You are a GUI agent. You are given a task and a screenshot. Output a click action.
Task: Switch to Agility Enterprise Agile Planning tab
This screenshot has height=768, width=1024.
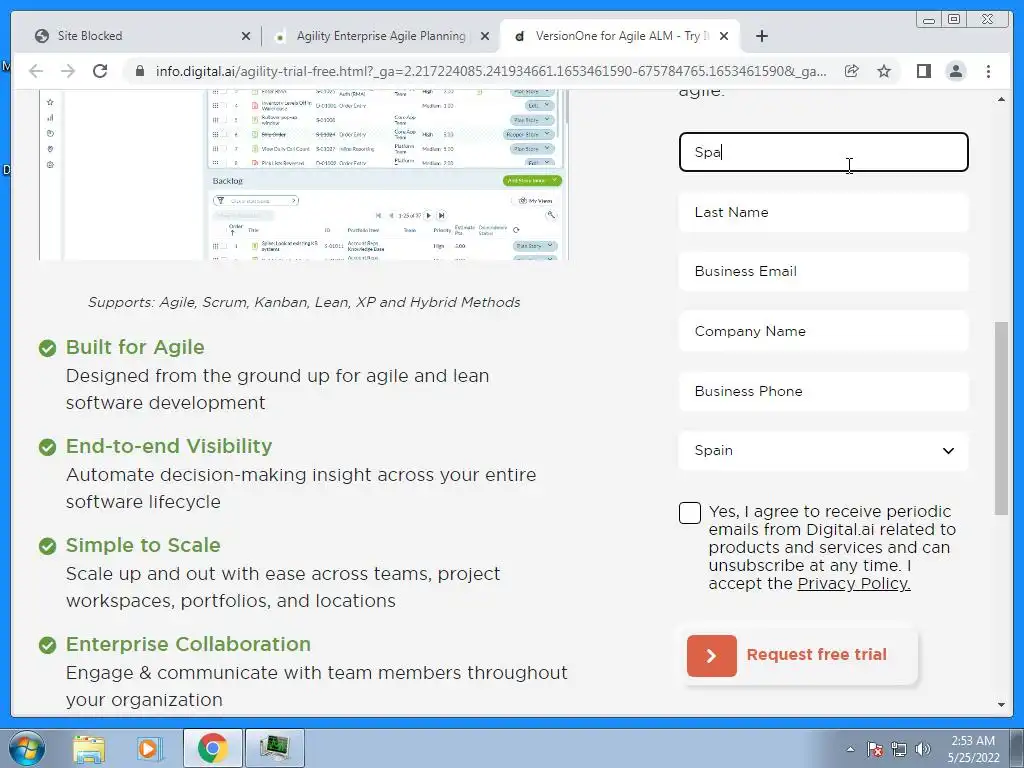tap(381, 36)
